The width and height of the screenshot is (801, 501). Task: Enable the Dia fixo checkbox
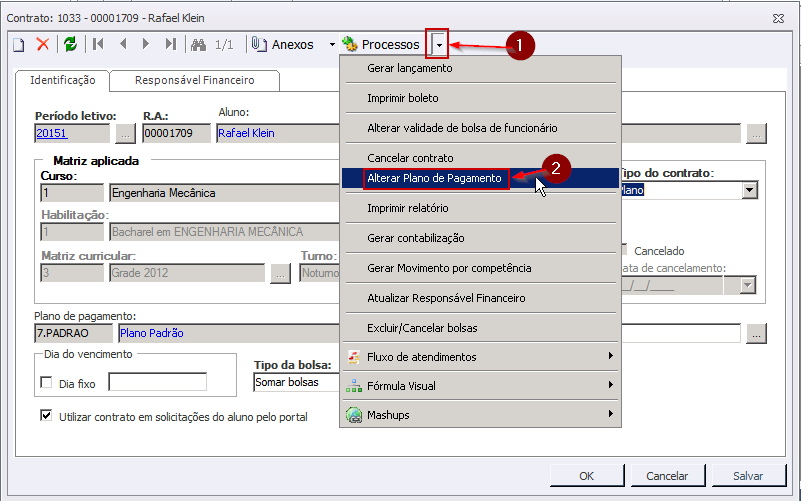tap(45, 382)
